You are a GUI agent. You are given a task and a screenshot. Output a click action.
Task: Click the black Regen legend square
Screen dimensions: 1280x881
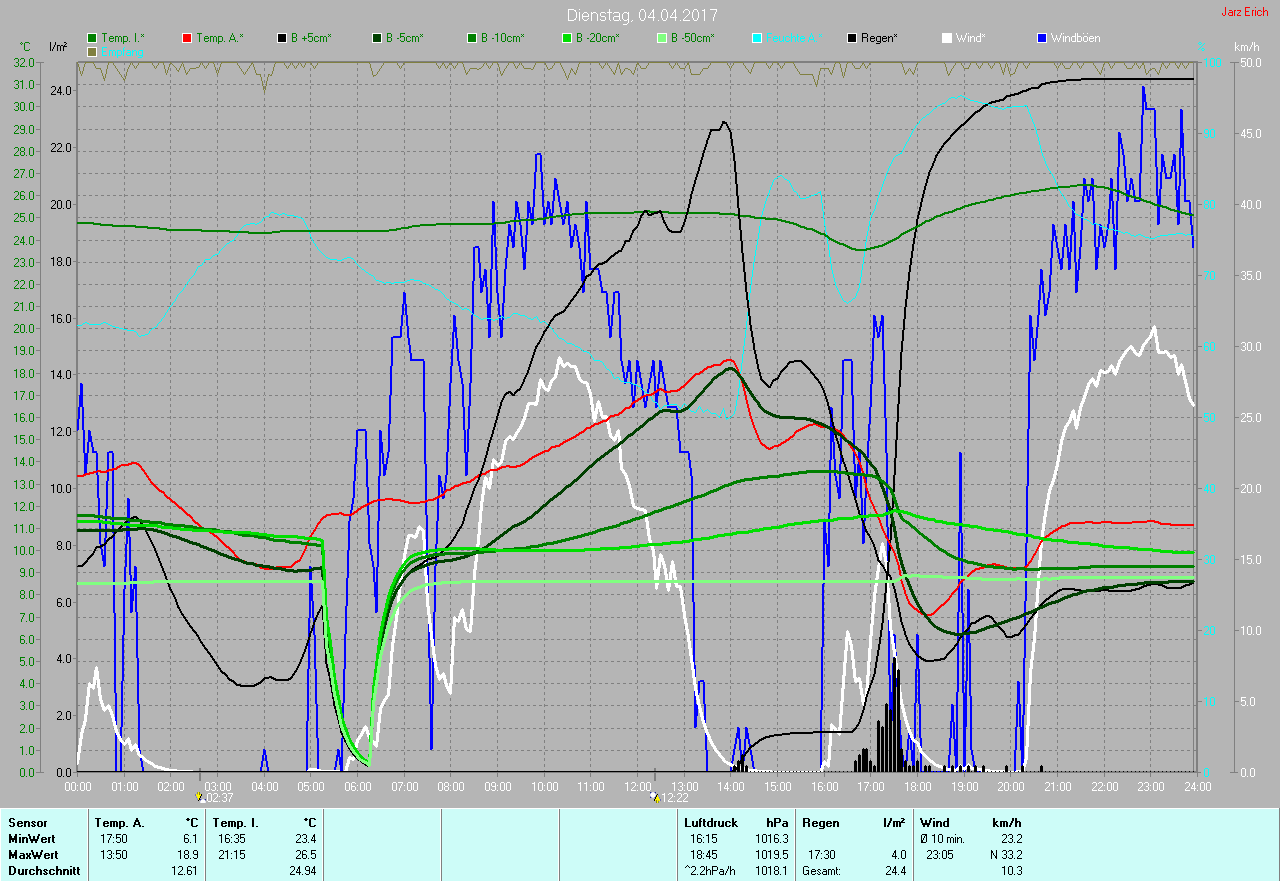click(852, 38)
